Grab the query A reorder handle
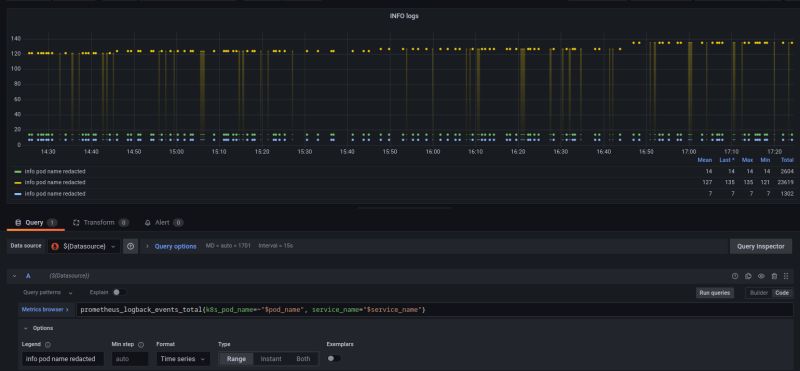Screen dimensions: 800x371 786,276
